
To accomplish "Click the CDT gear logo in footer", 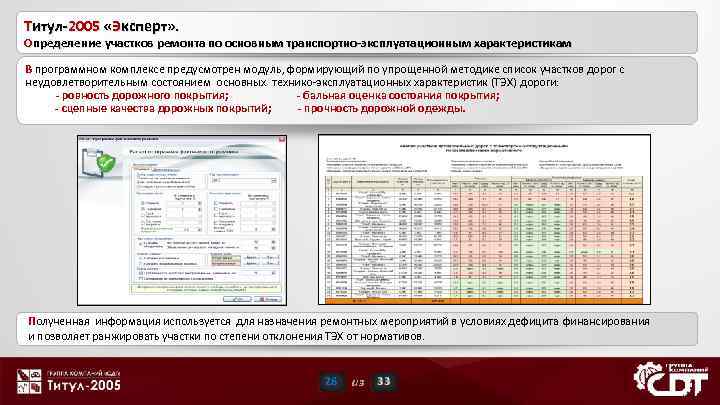I will [x=671, y=379].
